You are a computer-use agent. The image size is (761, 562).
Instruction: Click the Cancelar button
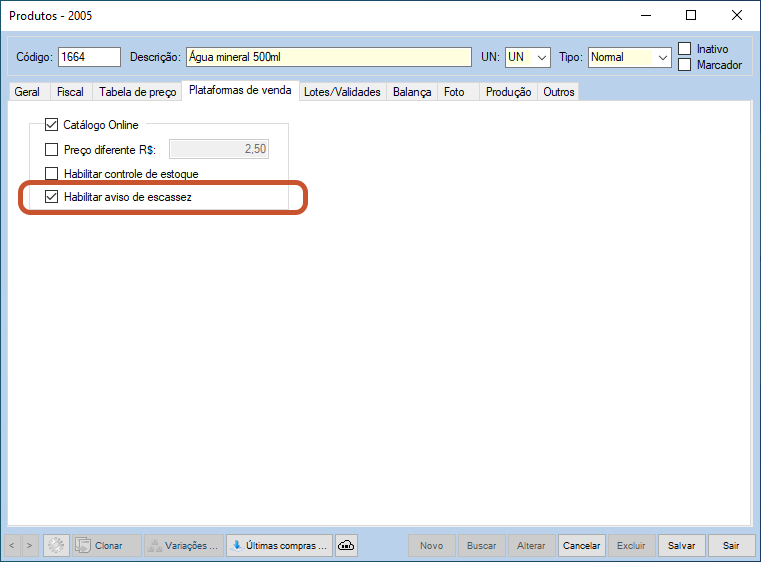pyautogui.click(x=581, y=545)
